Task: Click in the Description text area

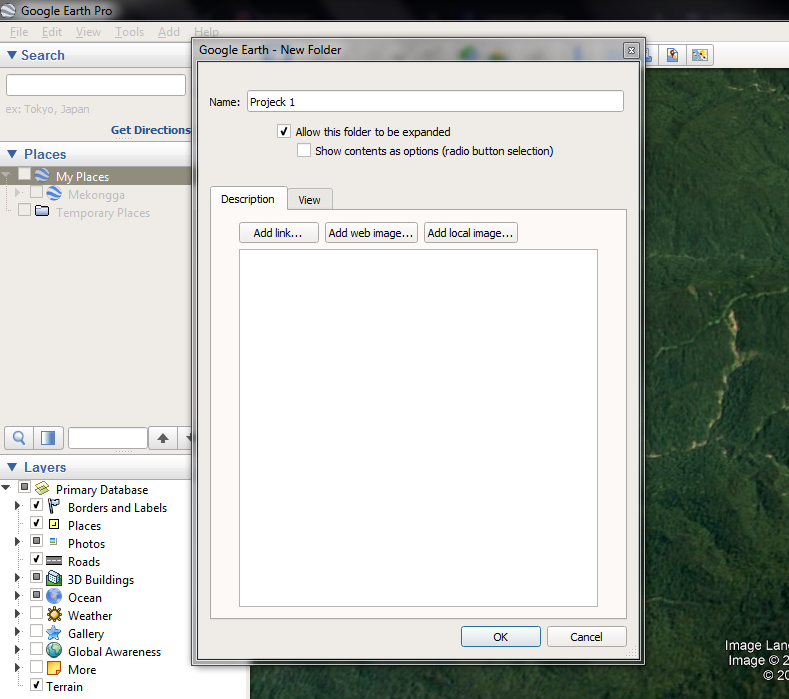Action: pos(418,428)
